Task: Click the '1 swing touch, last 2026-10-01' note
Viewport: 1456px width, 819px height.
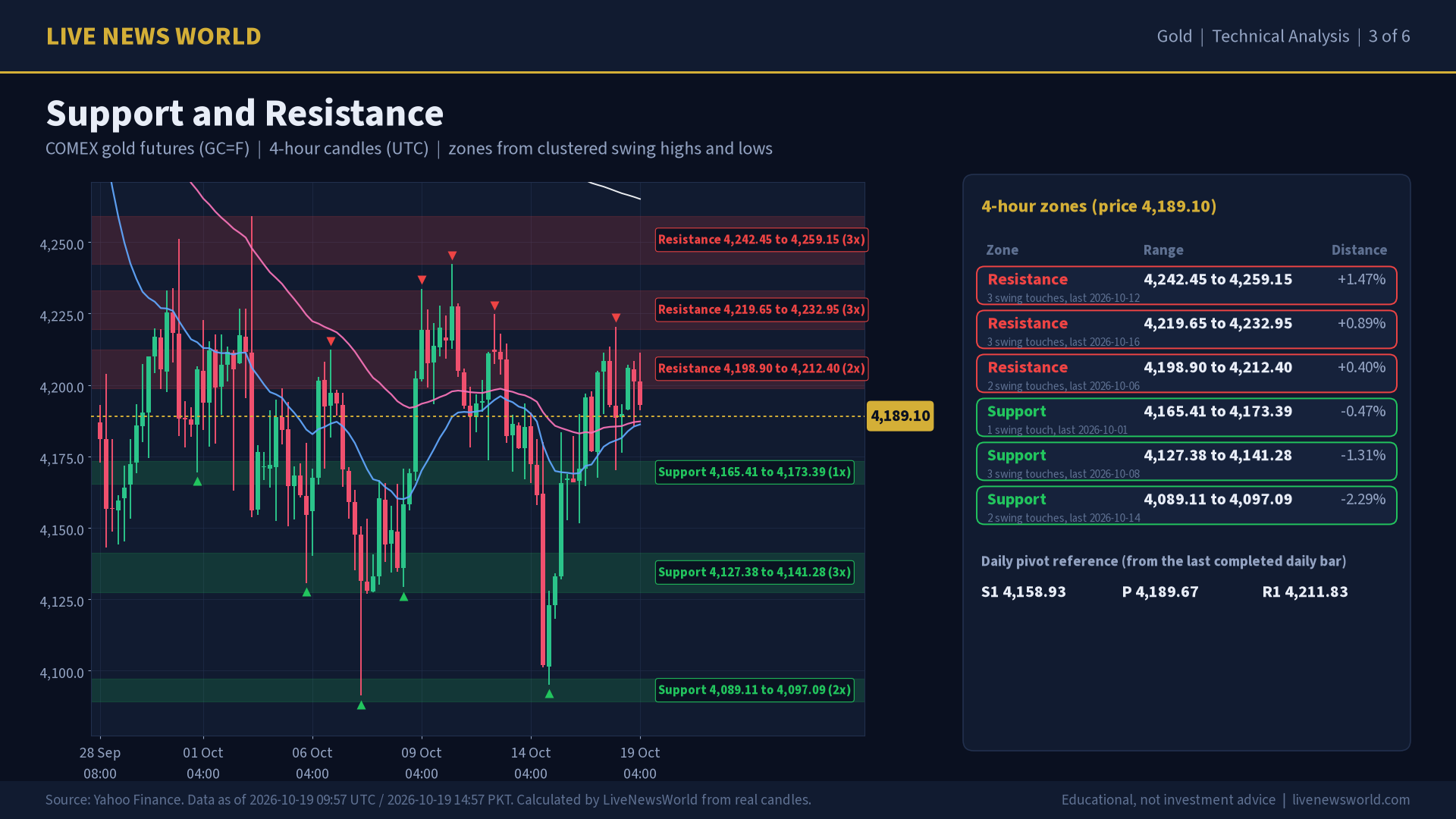Action: coord(1057,430)
